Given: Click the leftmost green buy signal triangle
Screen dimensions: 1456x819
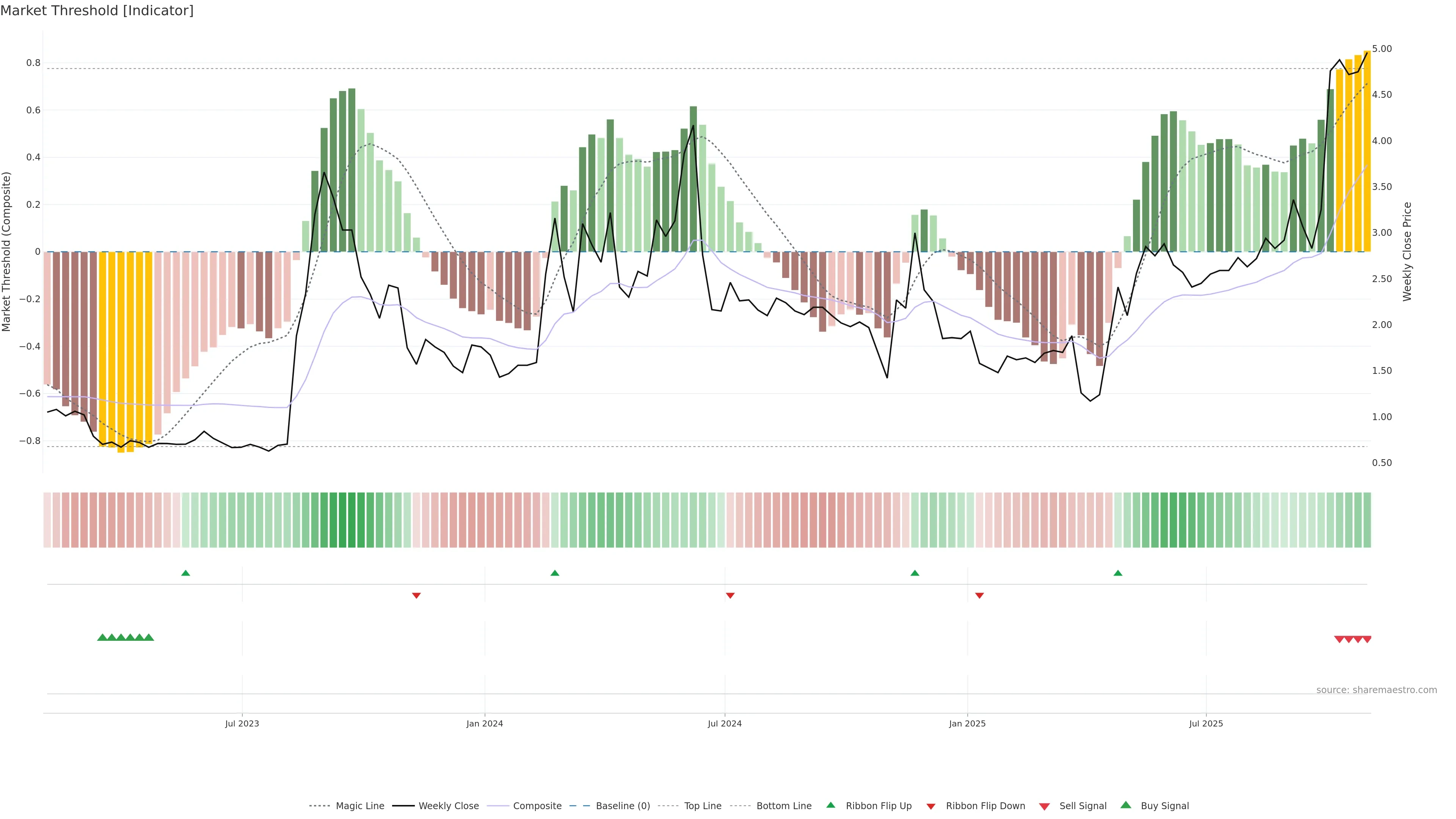Looking at the screenshot, I should tap(102, 637).
